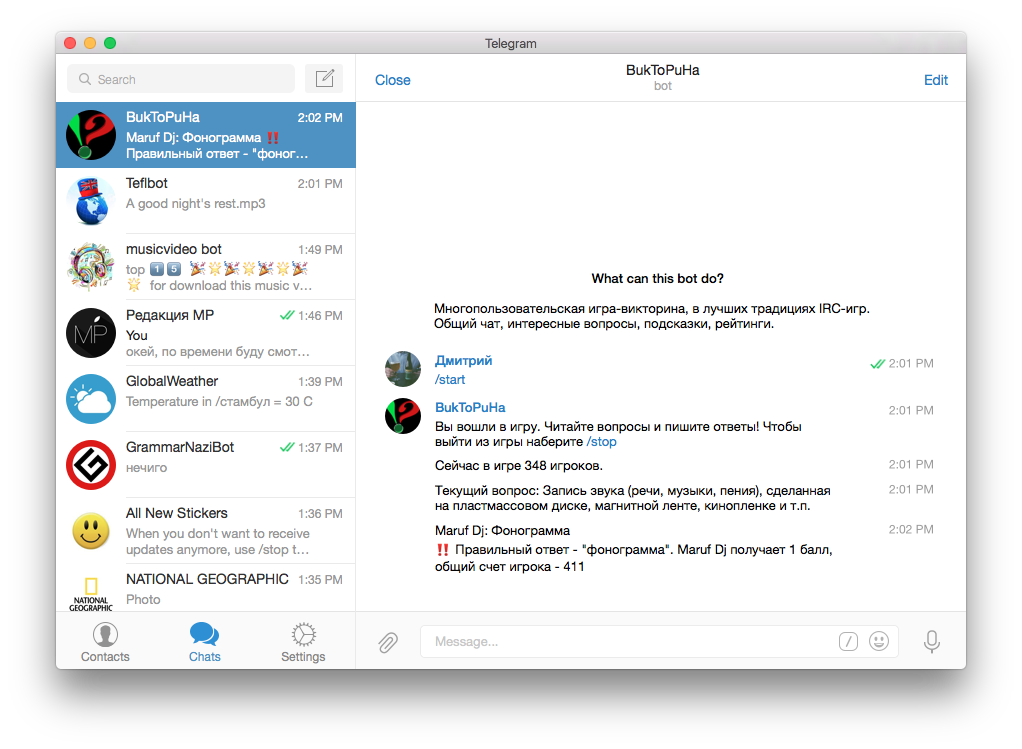The width and height of the screenshot is (1022, 749).
Task: Click the magnifier icon in search field
Action: (x=85, y=79)
